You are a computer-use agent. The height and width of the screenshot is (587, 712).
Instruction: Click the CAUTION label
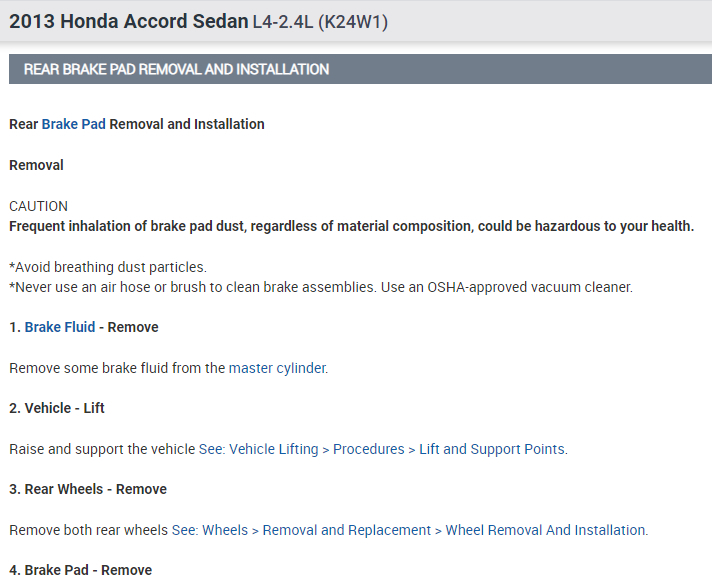coord(38,206)
